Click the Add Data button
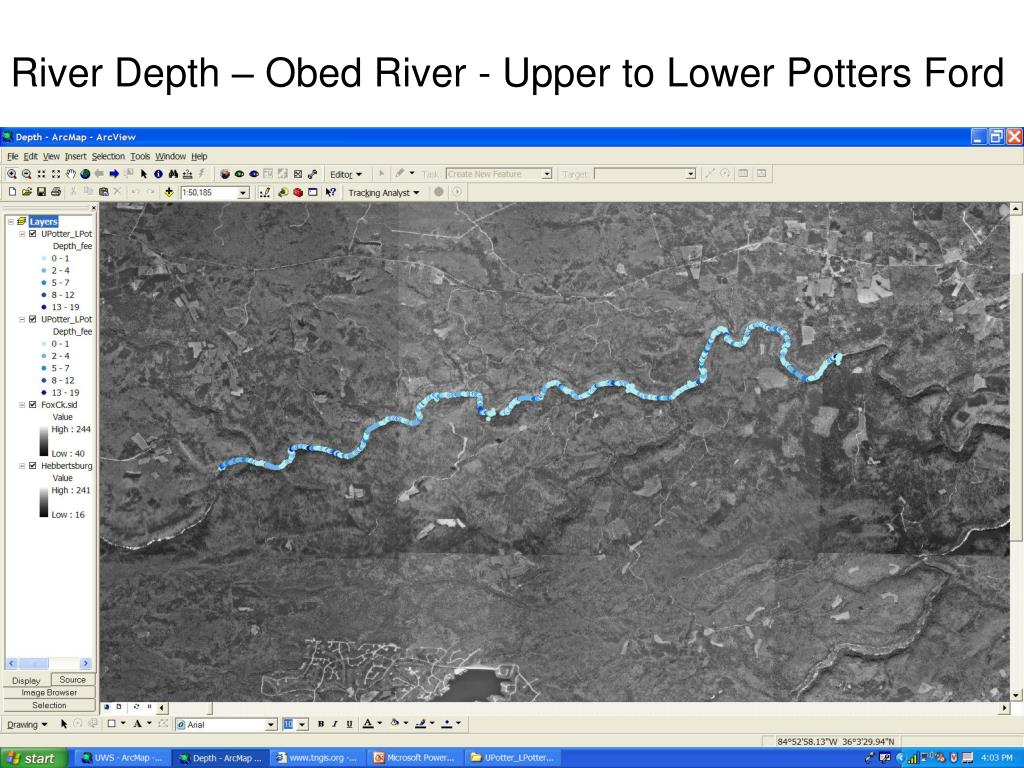This screenshot has height=768, width=1024. [x=169, y=192]
